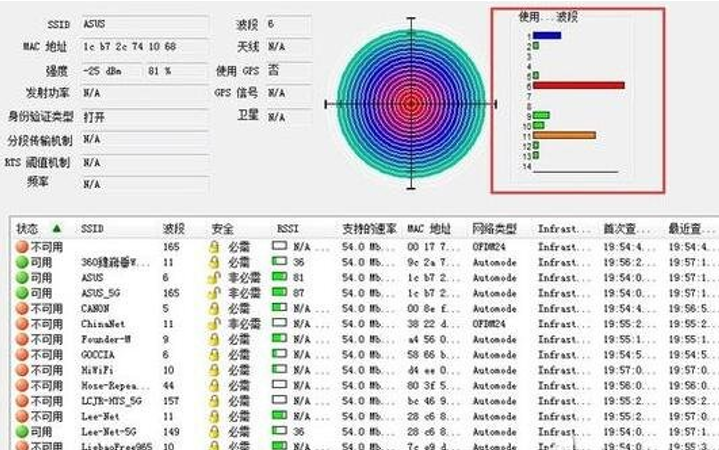This screenshot has width=719, height=450.
Task: Click the lock icon in ChinaNet row
Action: [214, 324]
